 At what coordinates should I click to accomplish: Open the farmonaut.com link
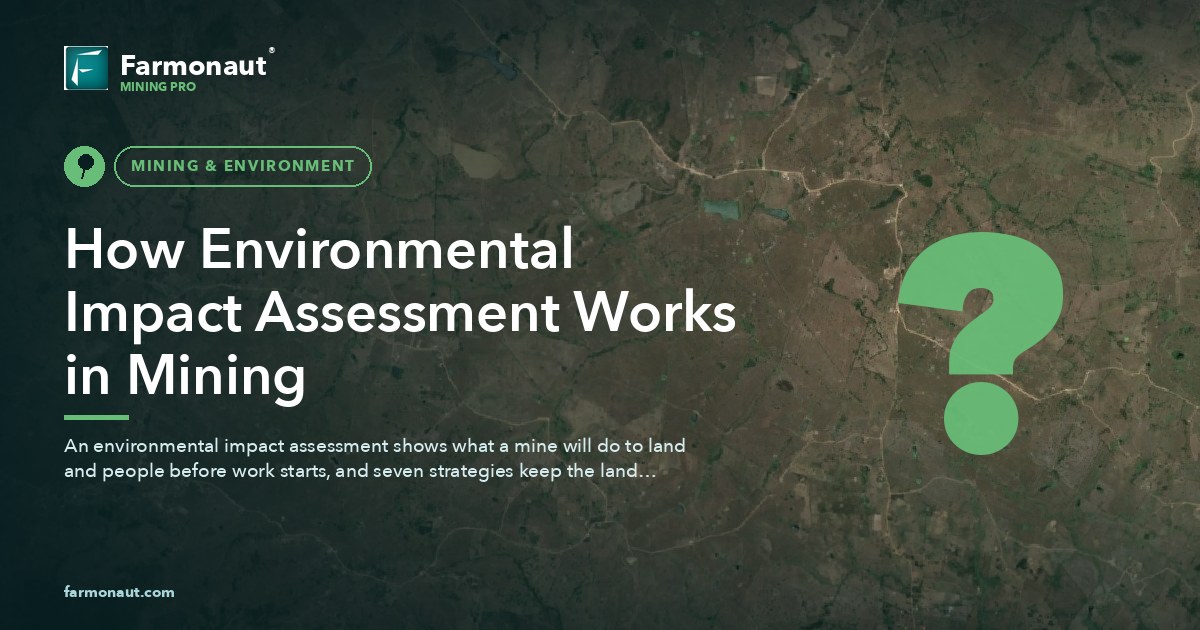(119, 592)
